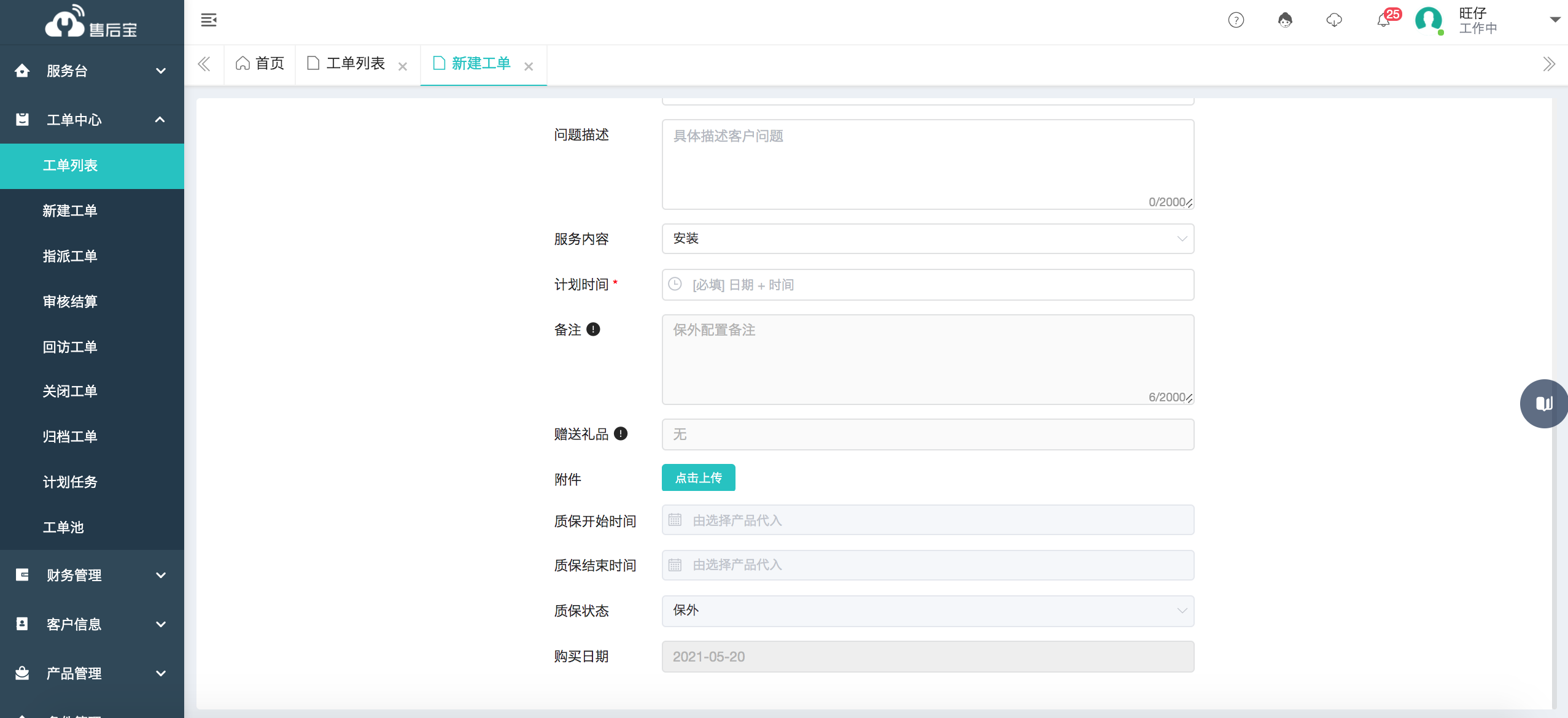Open the 质保状态 dropdown showing 保外
This screenshot has height=718, width=1568.
click(x=927, y=611)
